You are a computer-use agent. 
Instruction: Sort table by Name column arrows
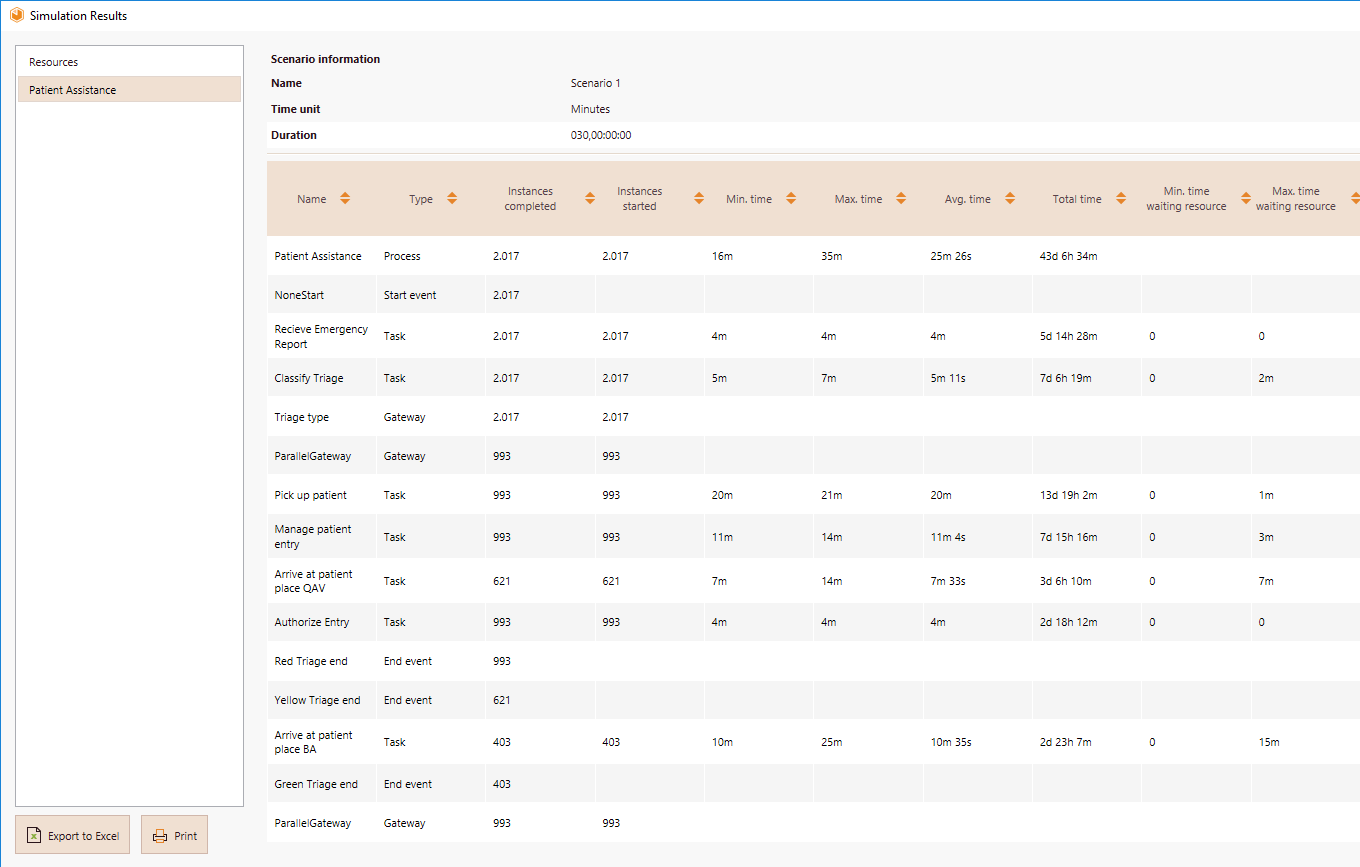[x=345, y=198]
